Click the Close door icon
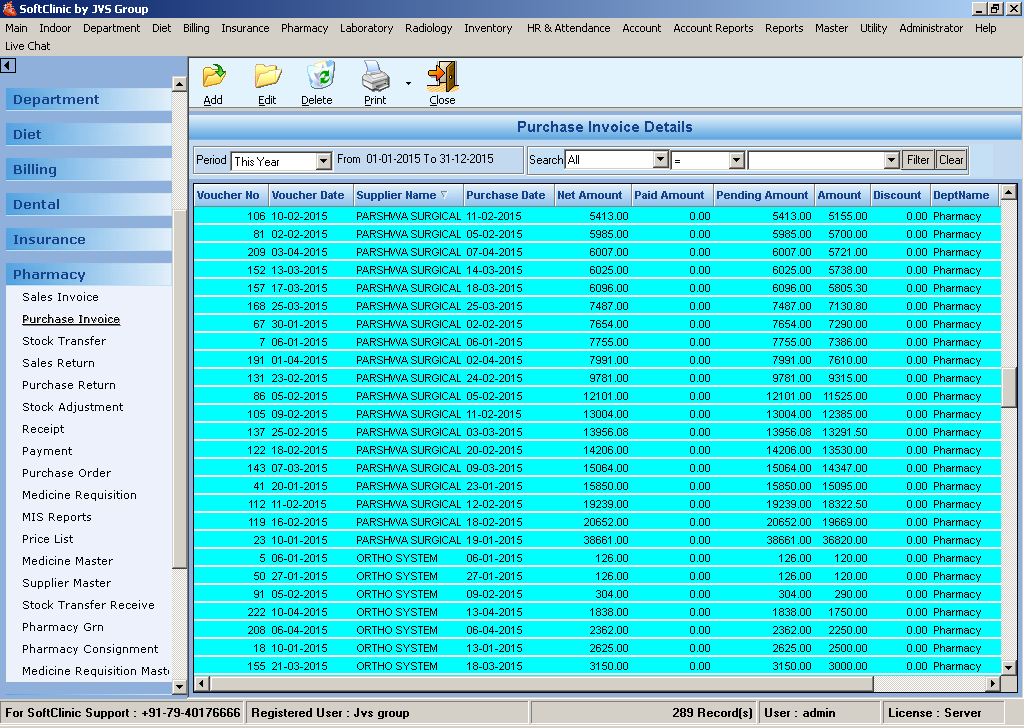 [442, 77]
